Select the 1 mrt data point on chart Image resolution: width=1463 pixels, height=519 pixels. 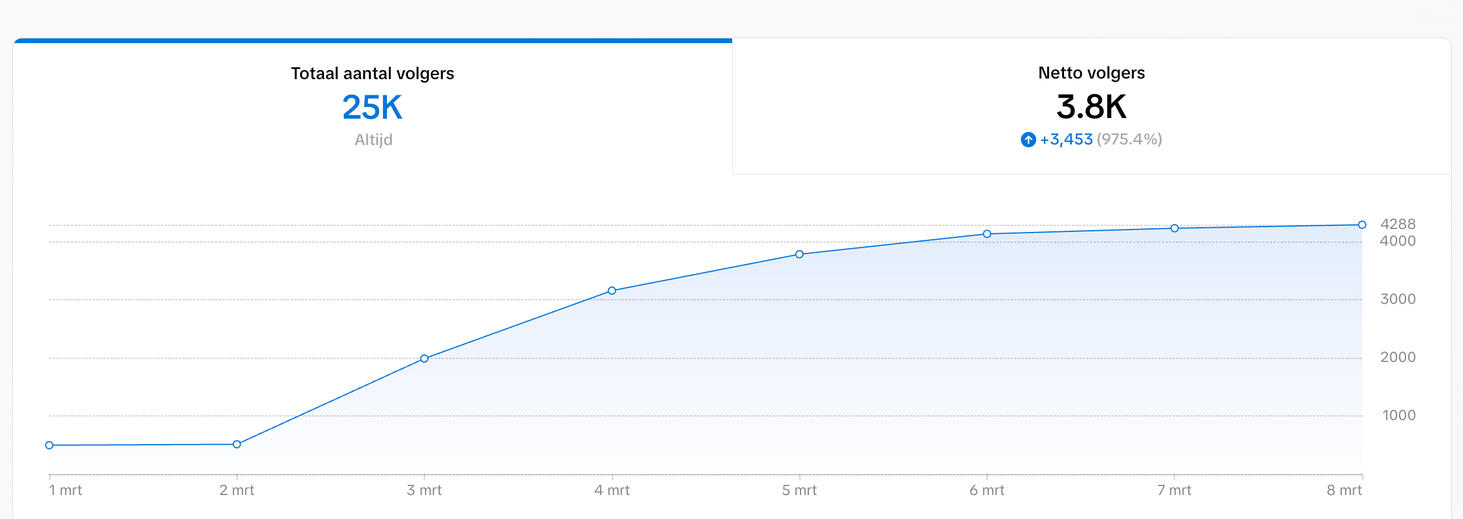point(49,445)
